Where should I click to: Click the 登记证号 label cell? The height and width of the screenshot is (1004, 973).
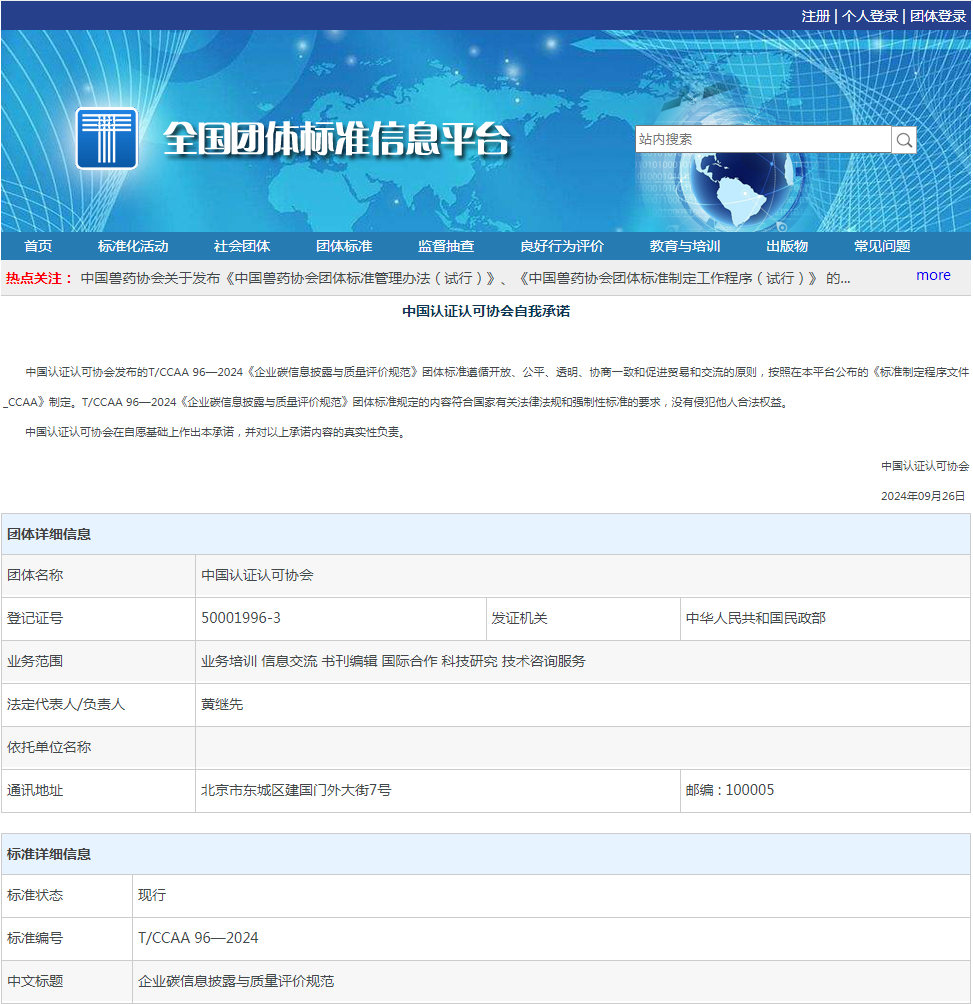[x=99, y=619]
